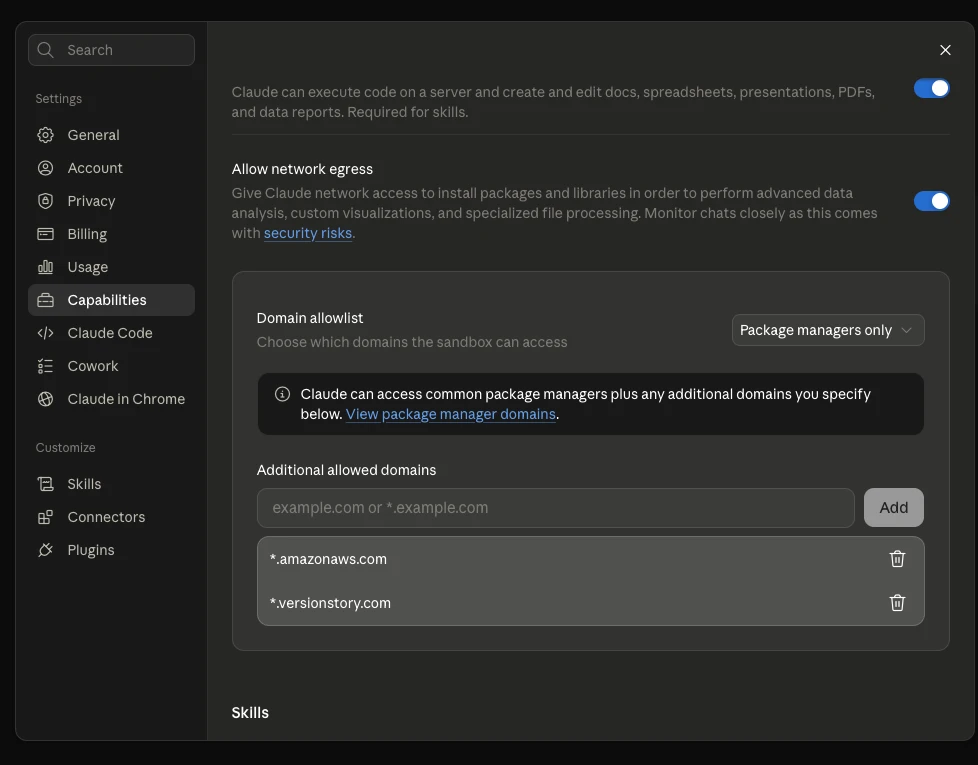The width and height of the screenshot is (978, 765).
Task: Open View package manager domains link
Action: [450, 414]
